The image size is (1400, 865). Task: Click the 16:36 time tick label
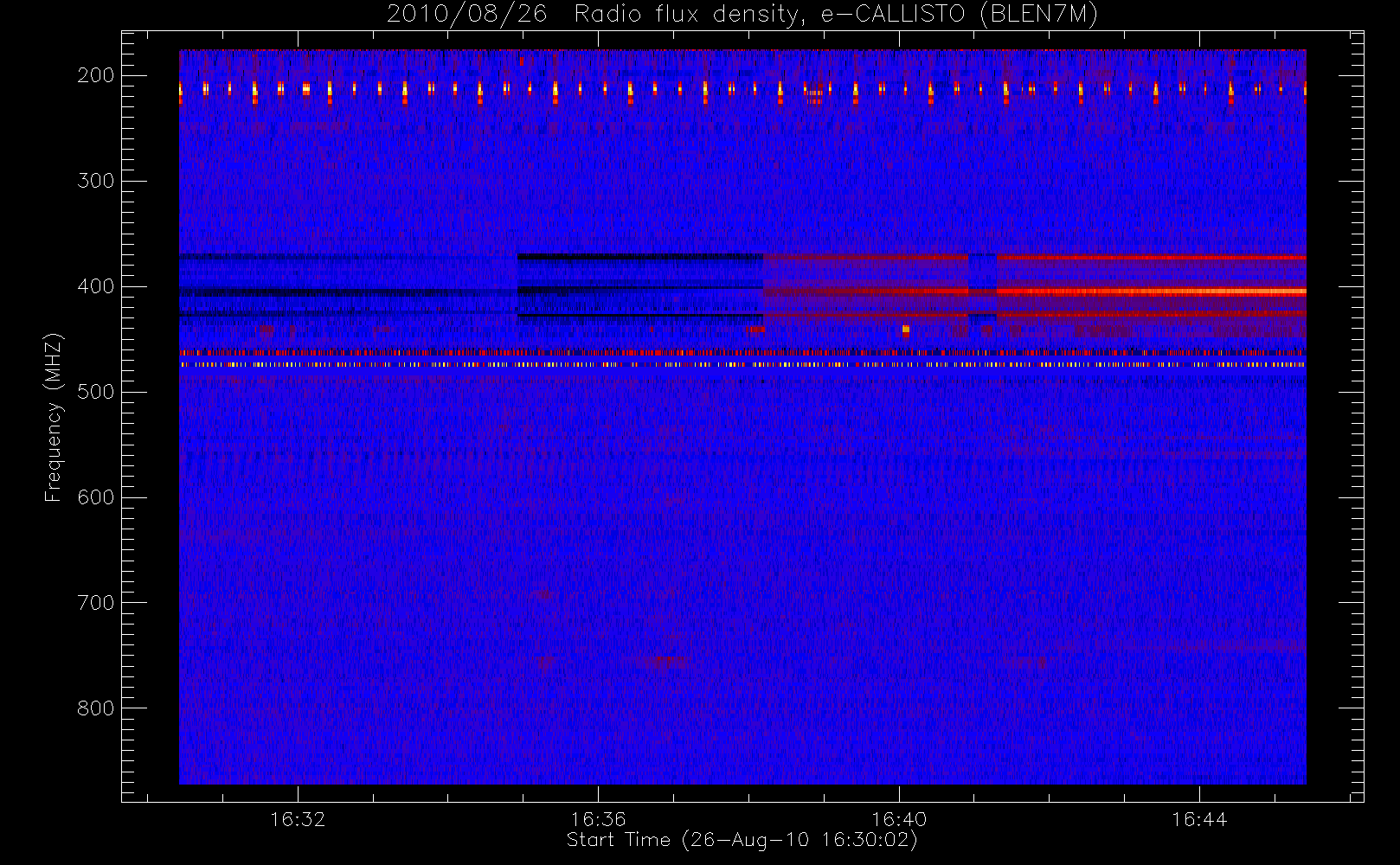coord(598,819)
